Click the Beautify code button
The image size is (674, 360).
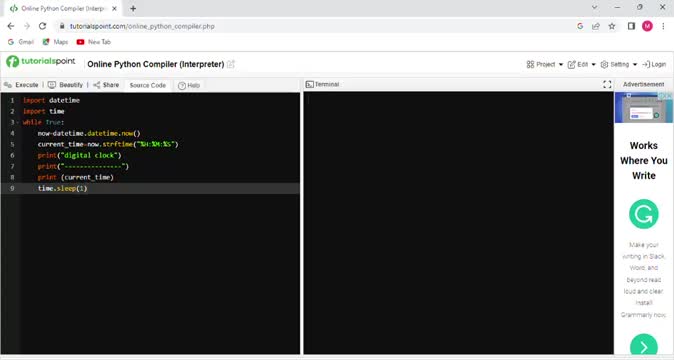click(x=65, y=85)
